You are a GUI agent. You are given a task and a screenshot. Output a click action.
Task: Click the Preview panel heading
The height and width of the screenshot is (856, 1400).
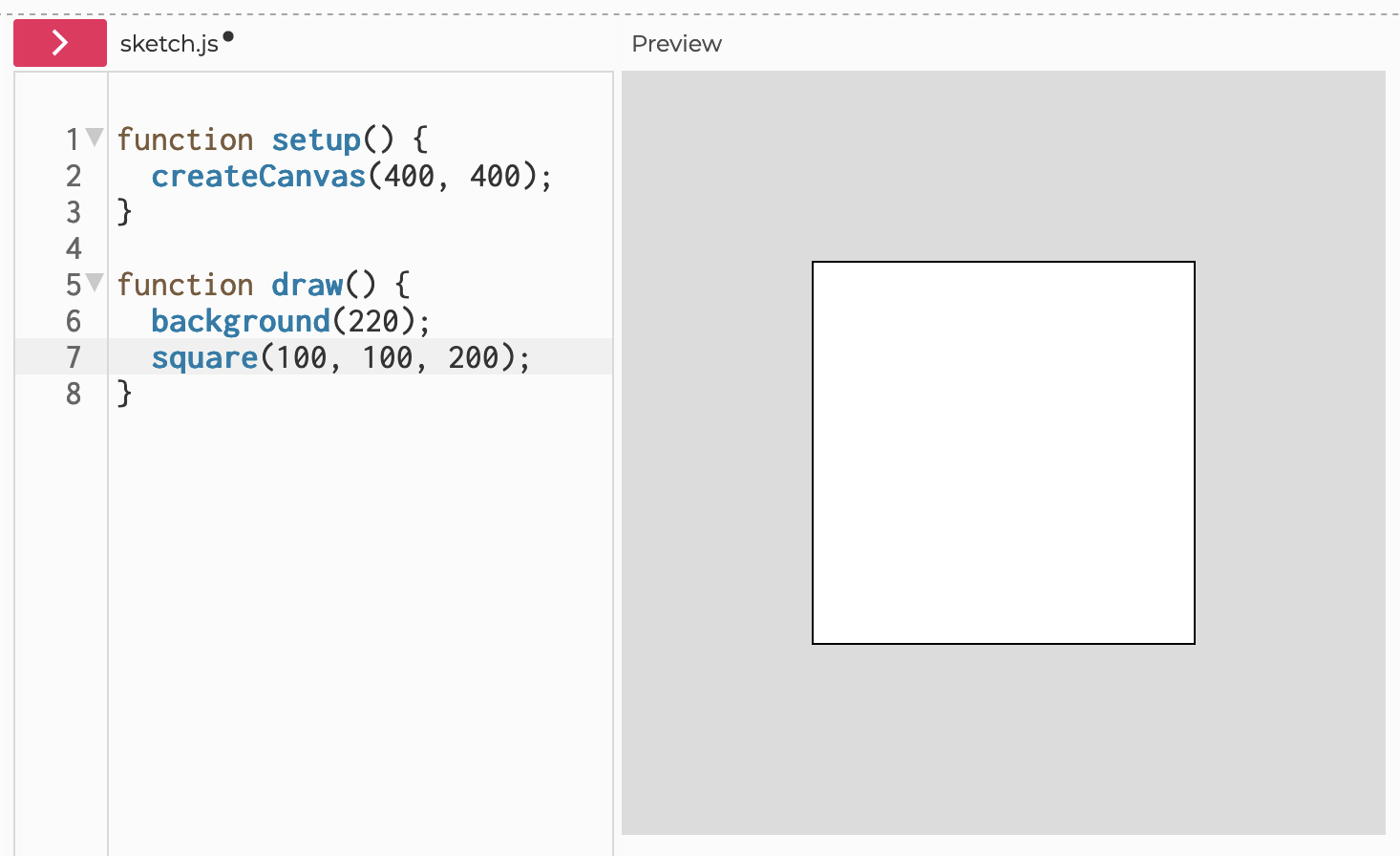tap(676, 44)
